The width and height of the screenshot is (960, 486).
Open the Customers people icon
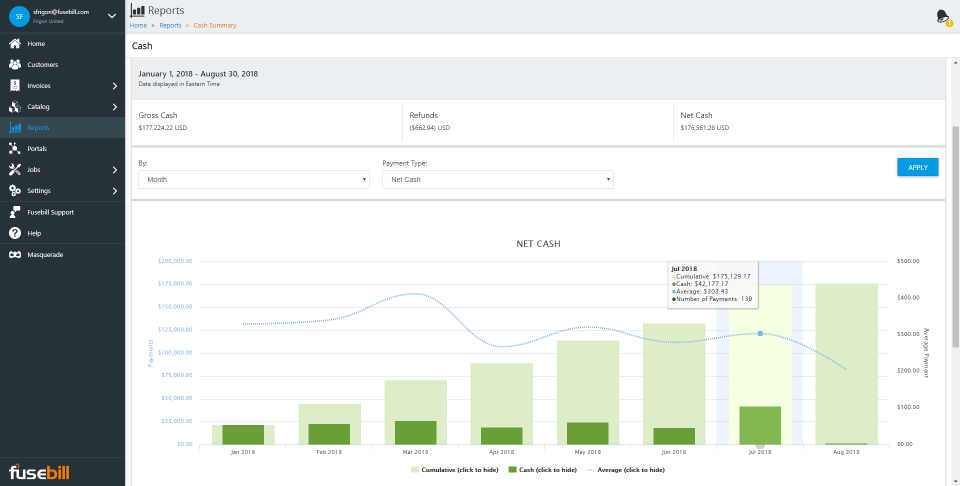coord(15,65)
